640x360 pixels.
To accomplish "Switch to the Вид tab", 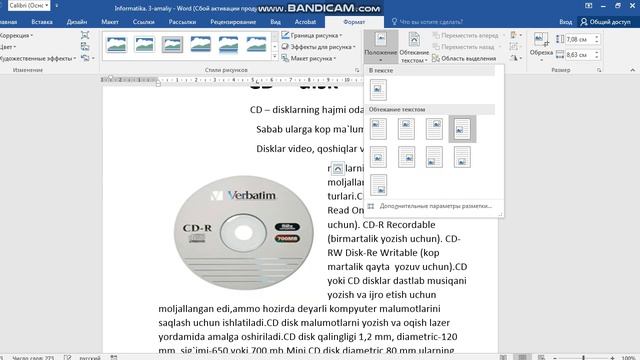I will coord(275,22).
